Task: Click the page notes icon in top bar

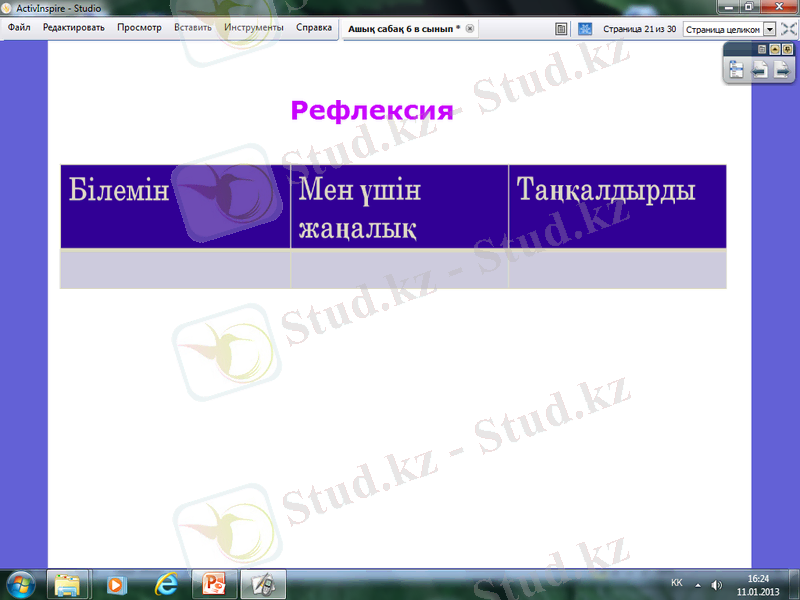Action: (x=562, y=29)
